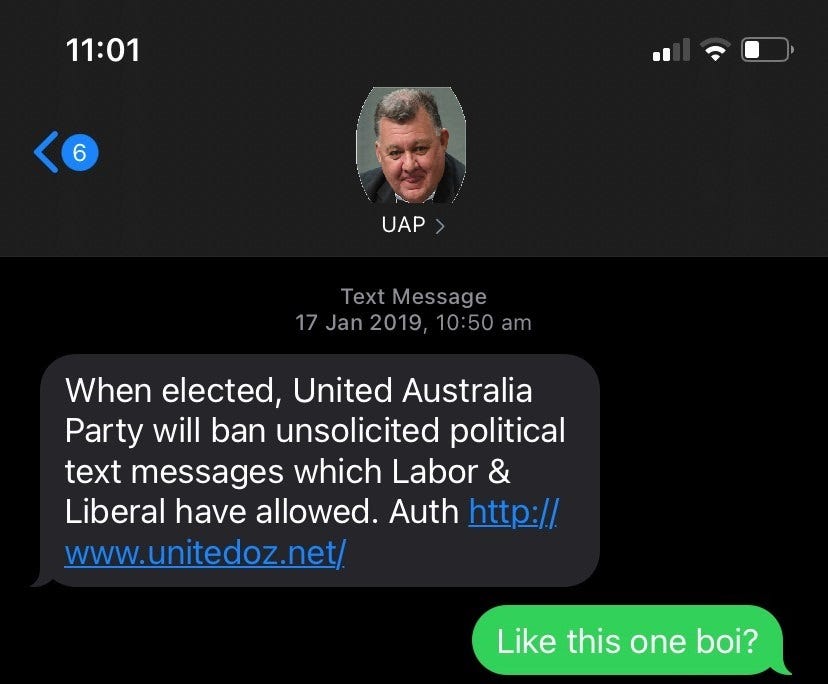Select the green 'Like this one boi?' bubble

[x=627, y=640]
